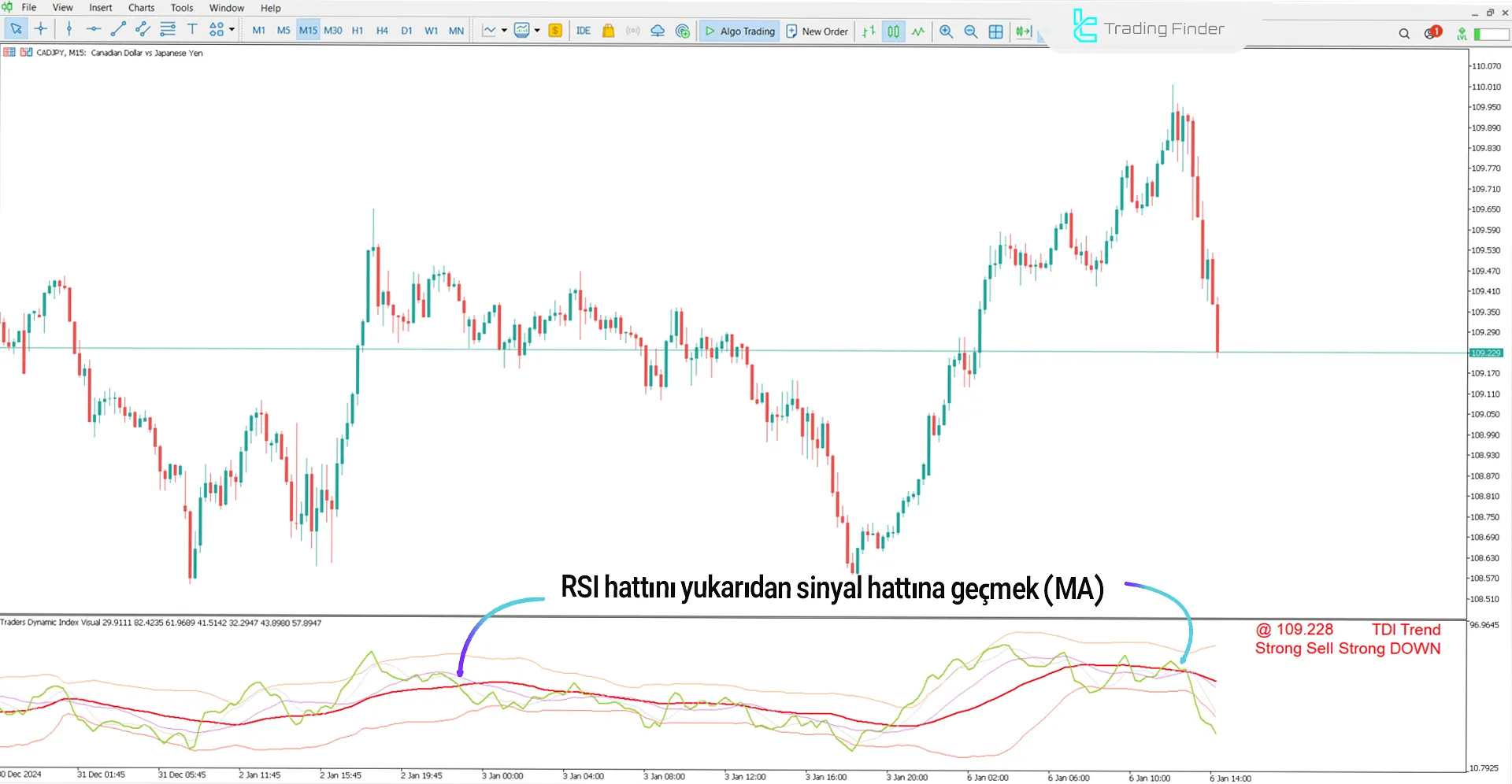Open the MetaEditor IDE
The width and height of the screenshot is (1512, 784).
pos(584,31)
